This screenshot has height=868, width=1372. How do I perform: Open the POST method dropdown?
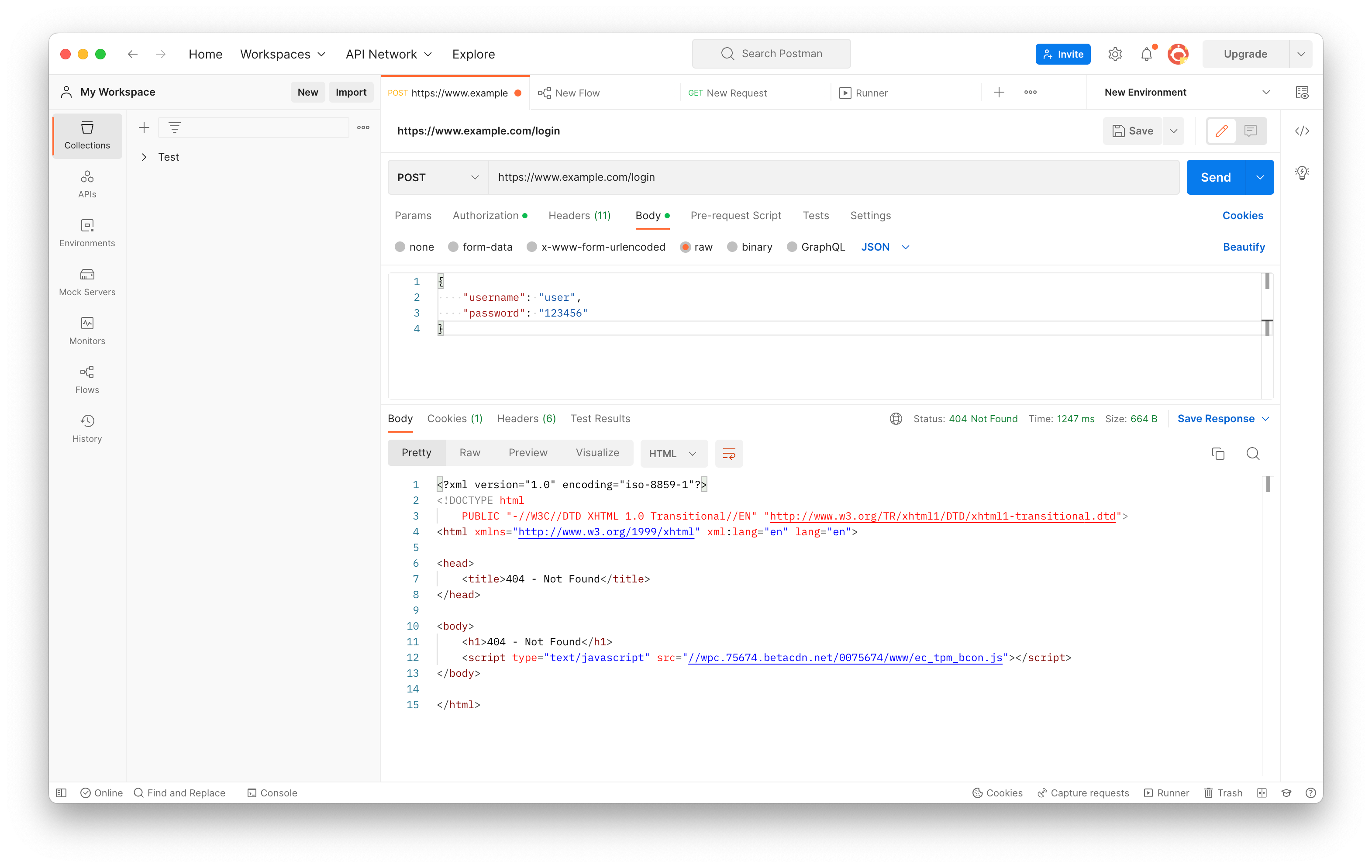click(438, 177)
